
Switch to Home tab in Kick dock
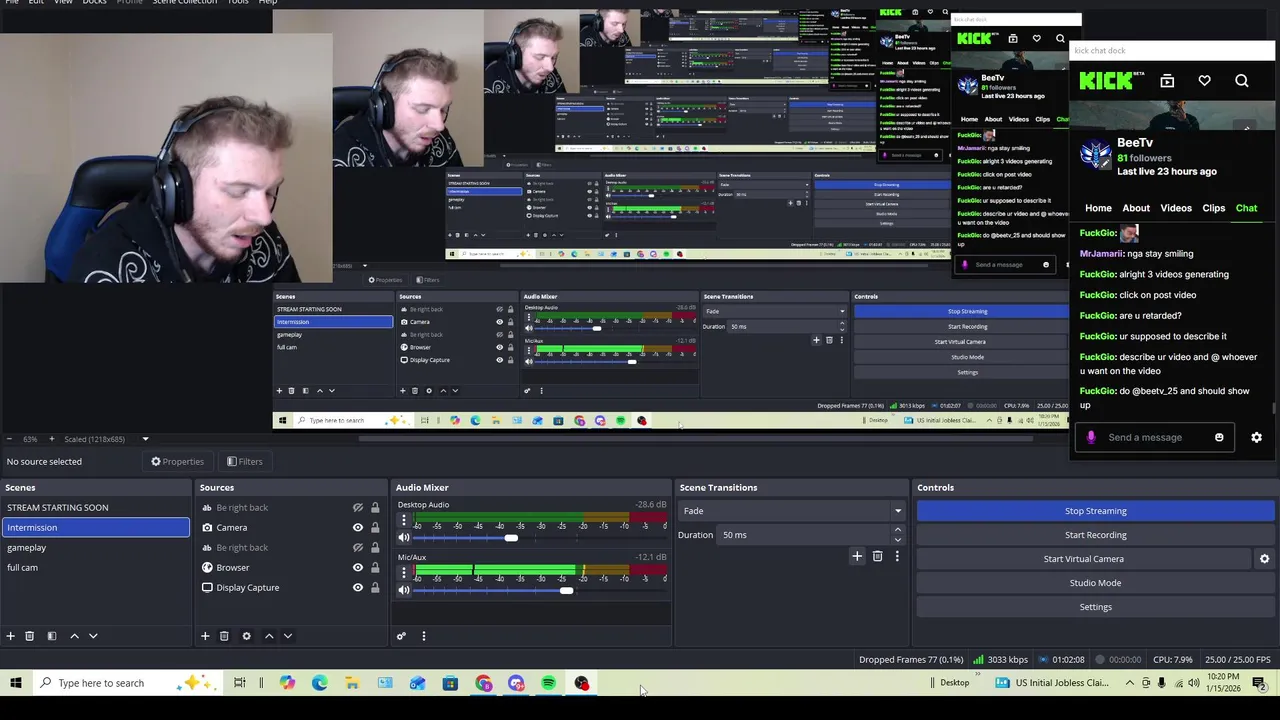coord(1098,208)
